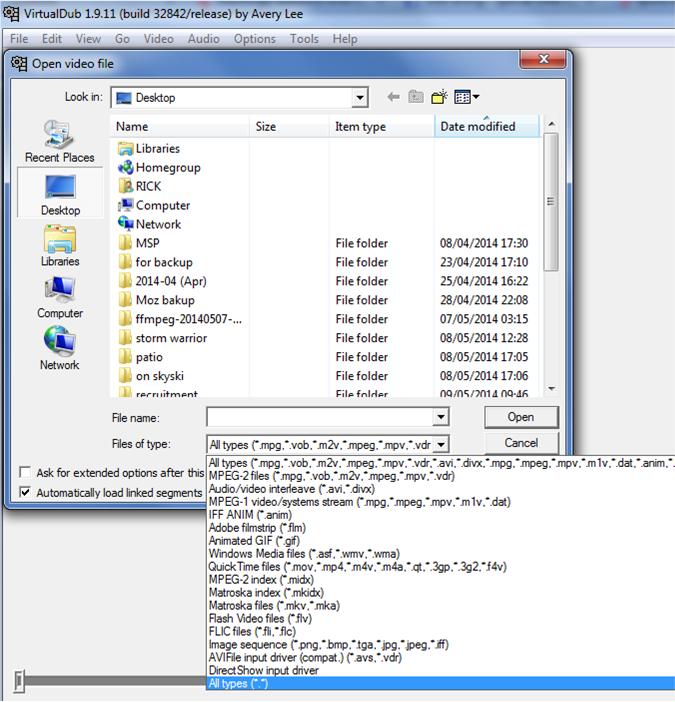Click the file list vertical scrollbar thumb
Screen dimensions: 675x702
point(551,201)
